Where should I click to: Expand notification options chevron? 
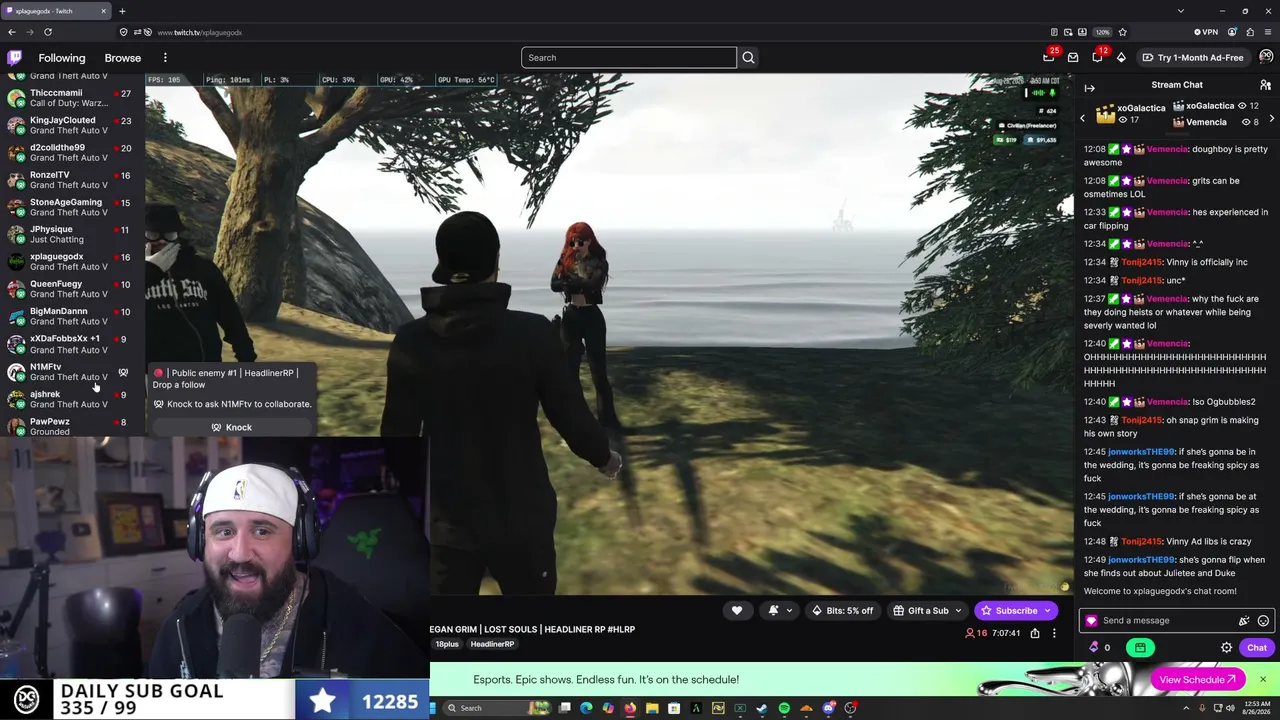[x=789, y=611]
